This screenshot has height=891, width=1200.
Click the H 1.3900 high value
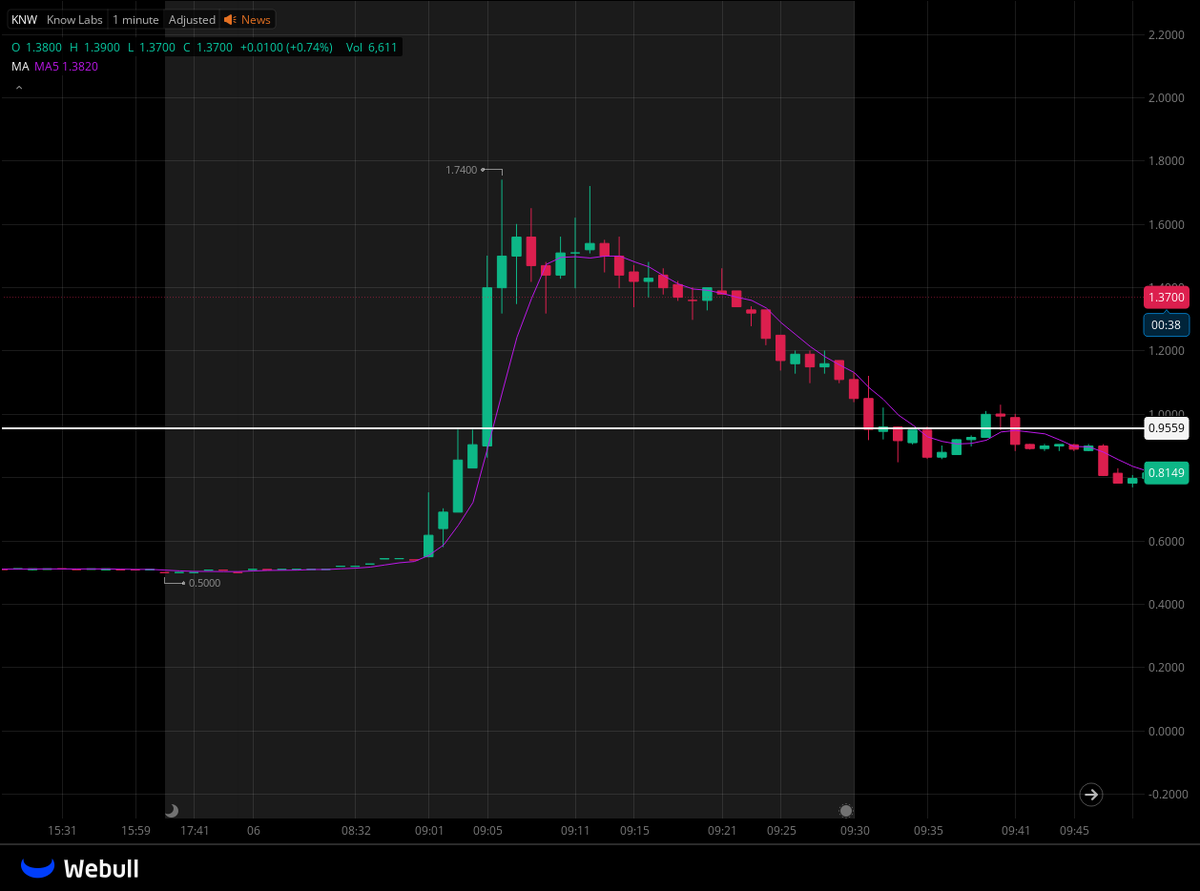pos(94,47)
